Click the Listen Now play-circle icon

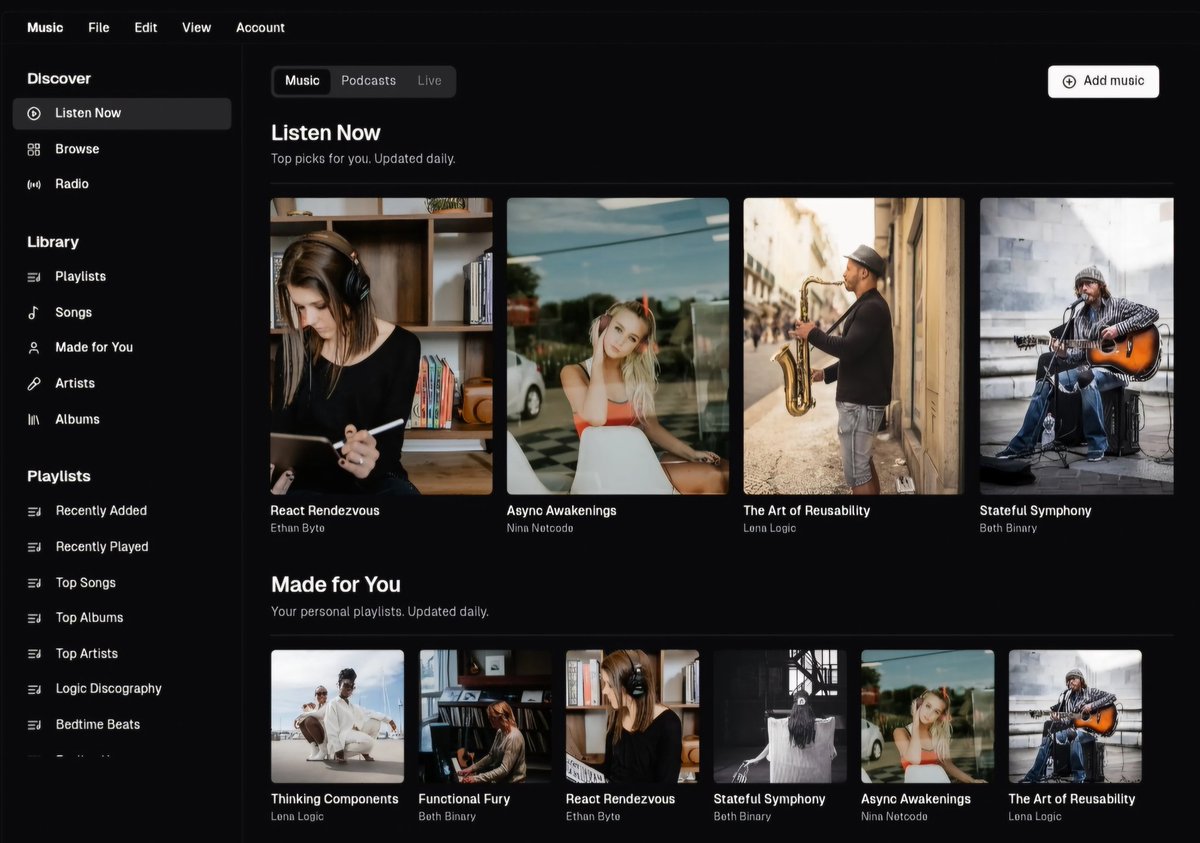(x=34, y=114)
